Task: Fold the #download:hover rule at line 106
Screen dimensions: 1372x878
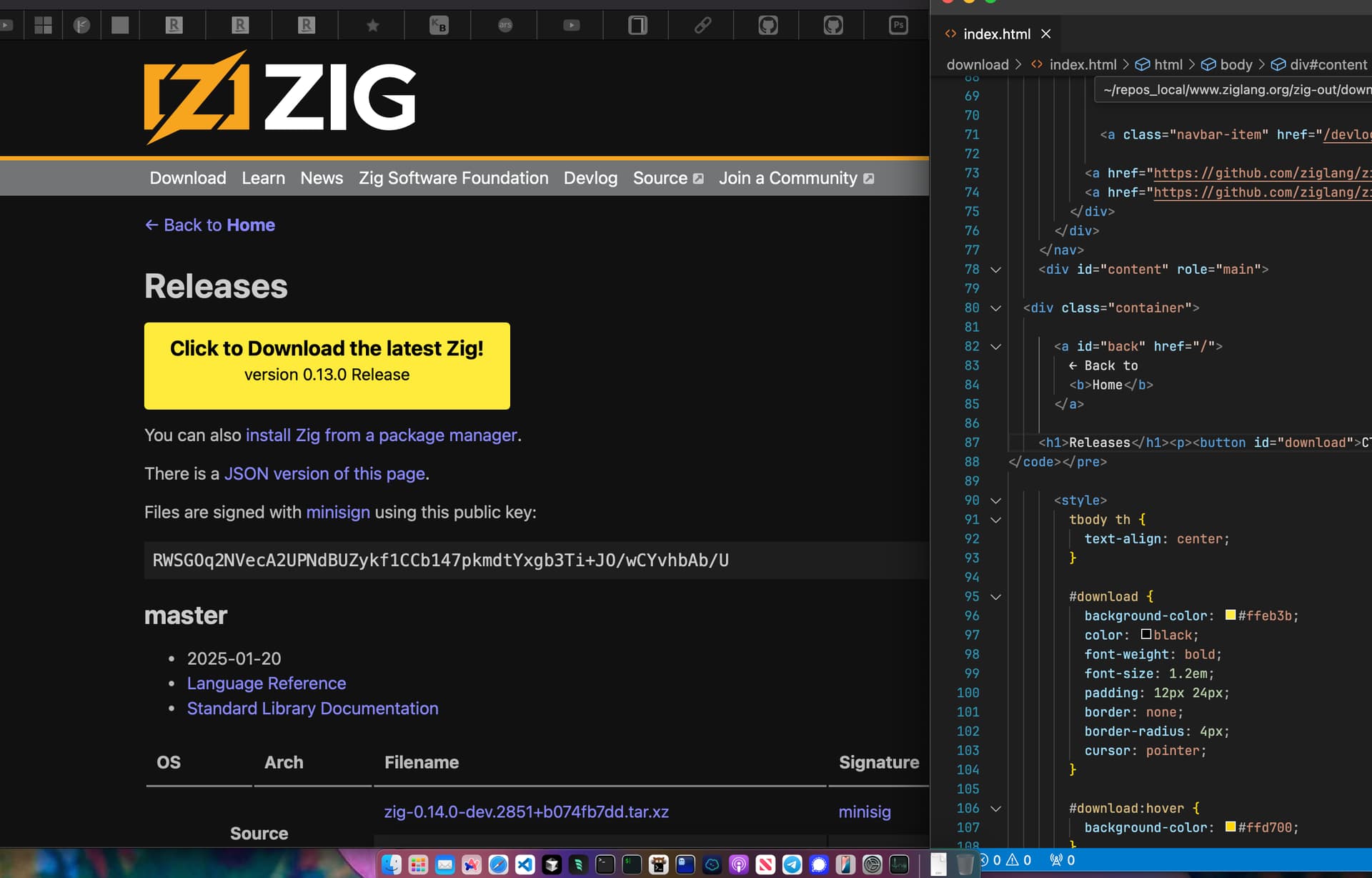Action: click(x=995, y=809)
